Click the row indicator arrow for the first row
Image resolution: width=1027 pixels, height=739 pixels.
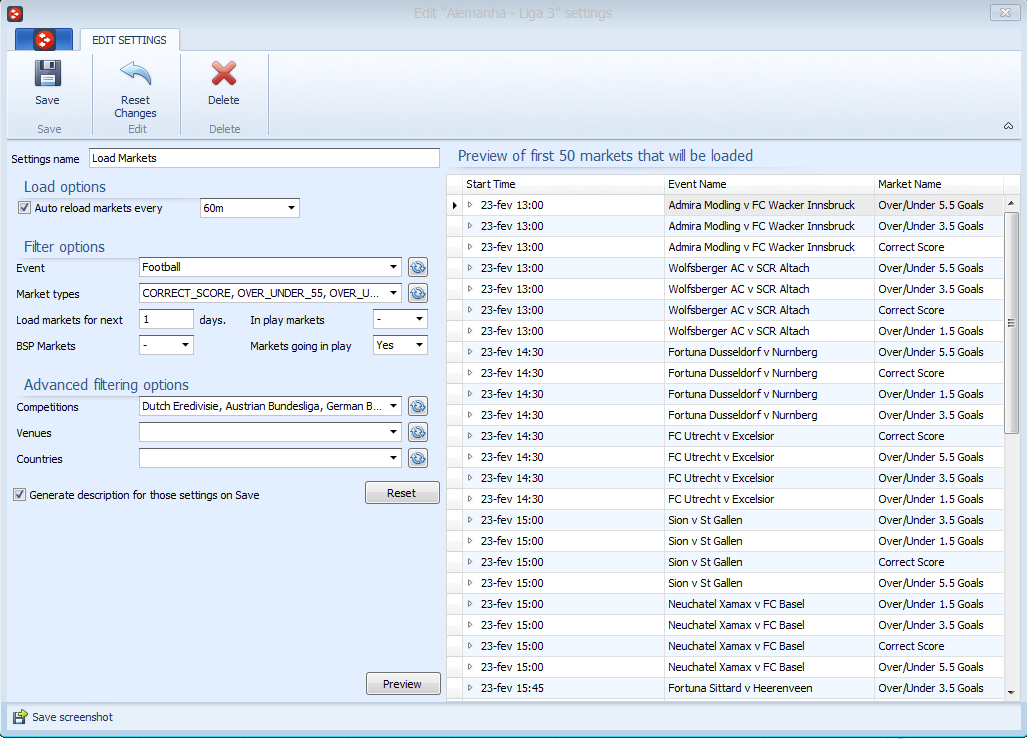tap(455, 205)
